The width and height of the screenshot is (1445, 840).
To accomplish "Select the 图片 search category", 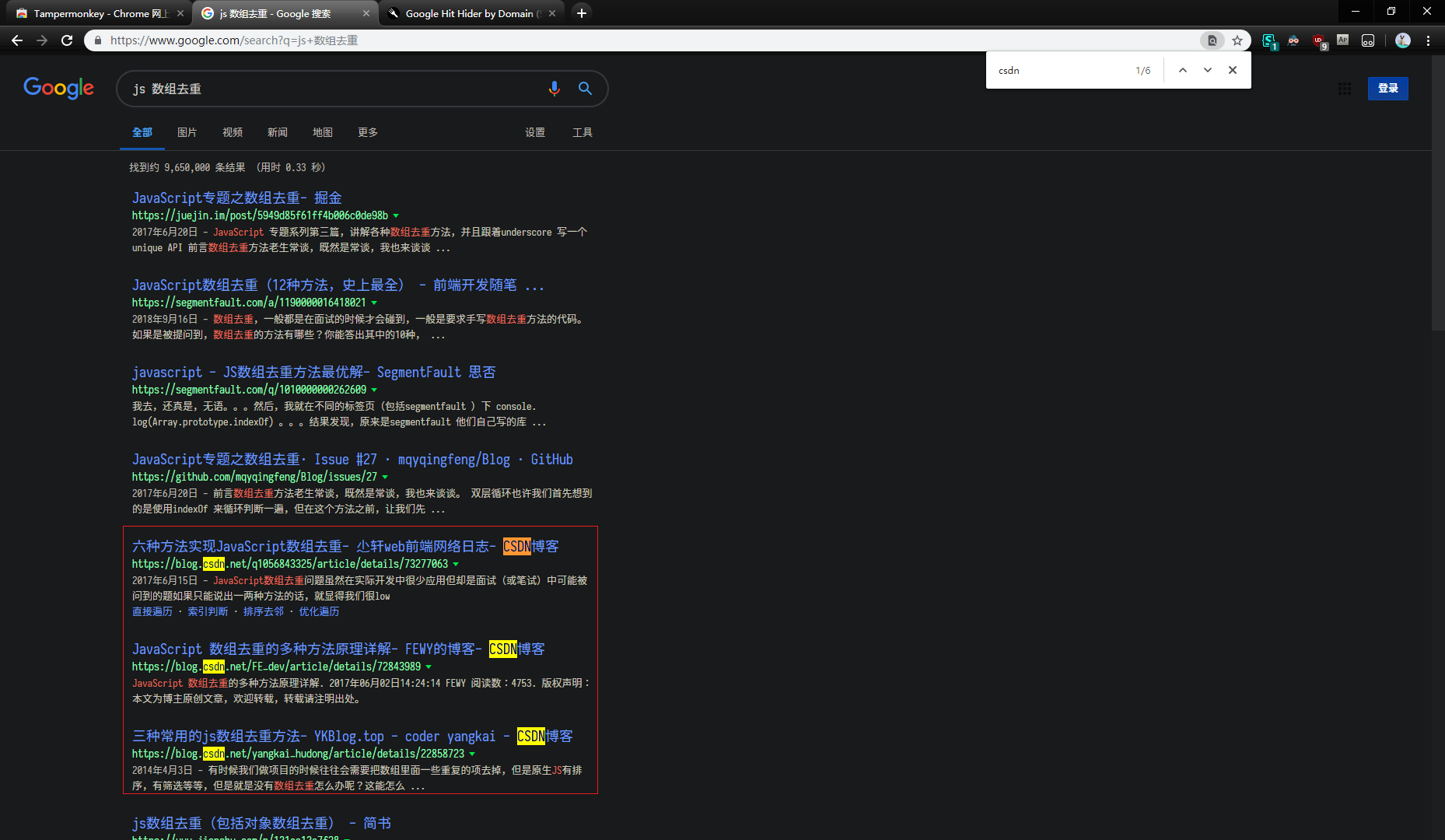I will tap(187, 132).
